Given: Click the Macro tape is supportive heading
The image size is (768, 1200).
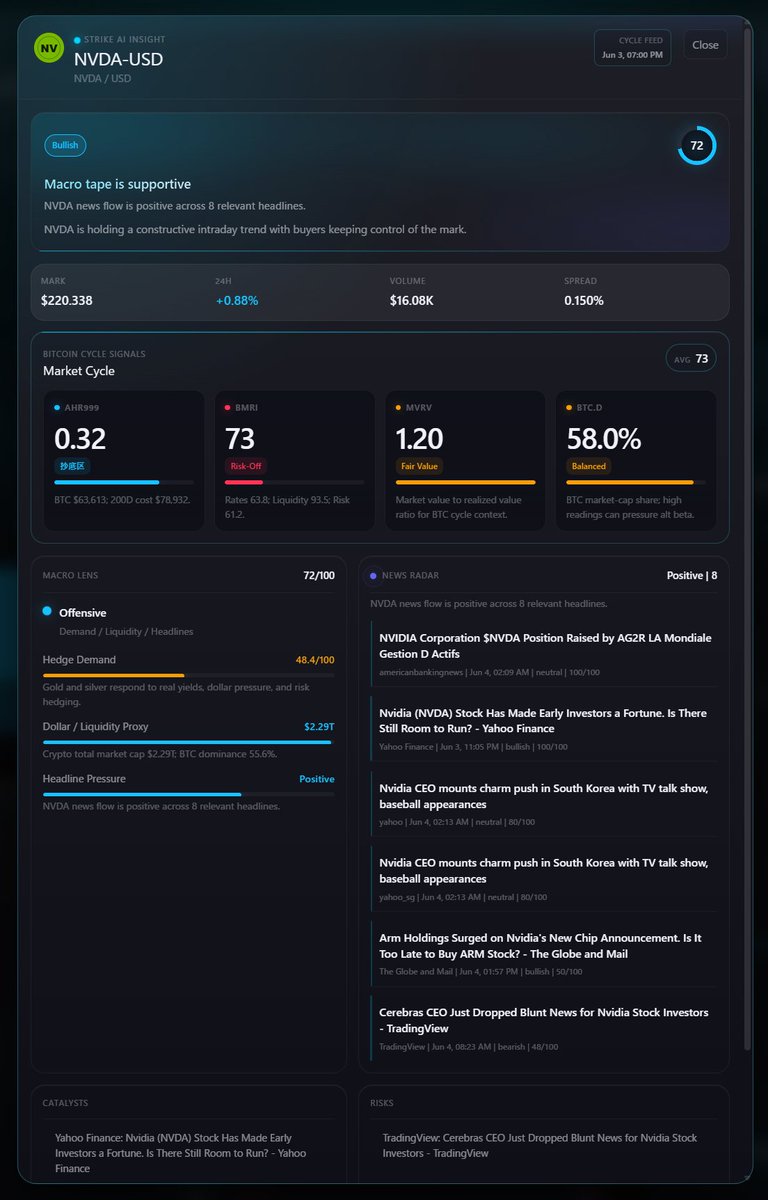Looking at the screenshot, I should tap(117, 184).
